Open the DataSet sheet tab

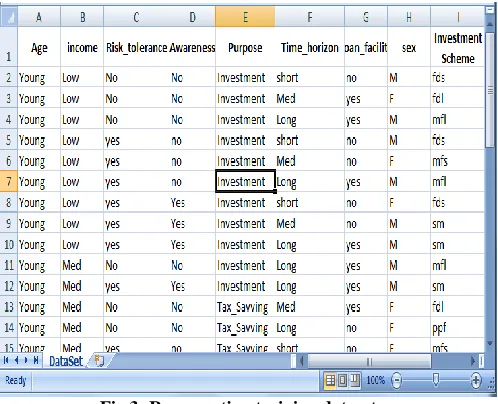coord(66,361)
